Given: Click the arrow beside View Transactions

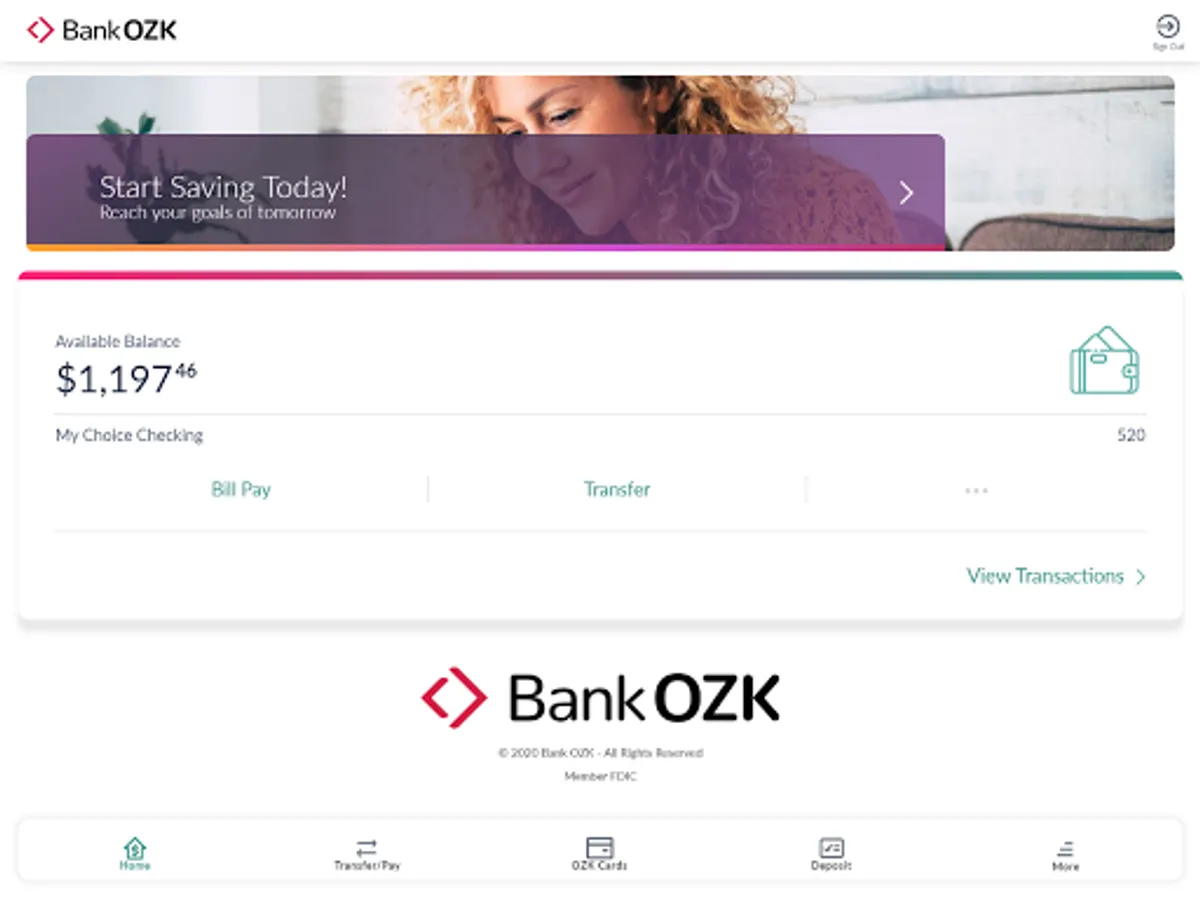Looking at the screenshot, I should pos(1140,577).
